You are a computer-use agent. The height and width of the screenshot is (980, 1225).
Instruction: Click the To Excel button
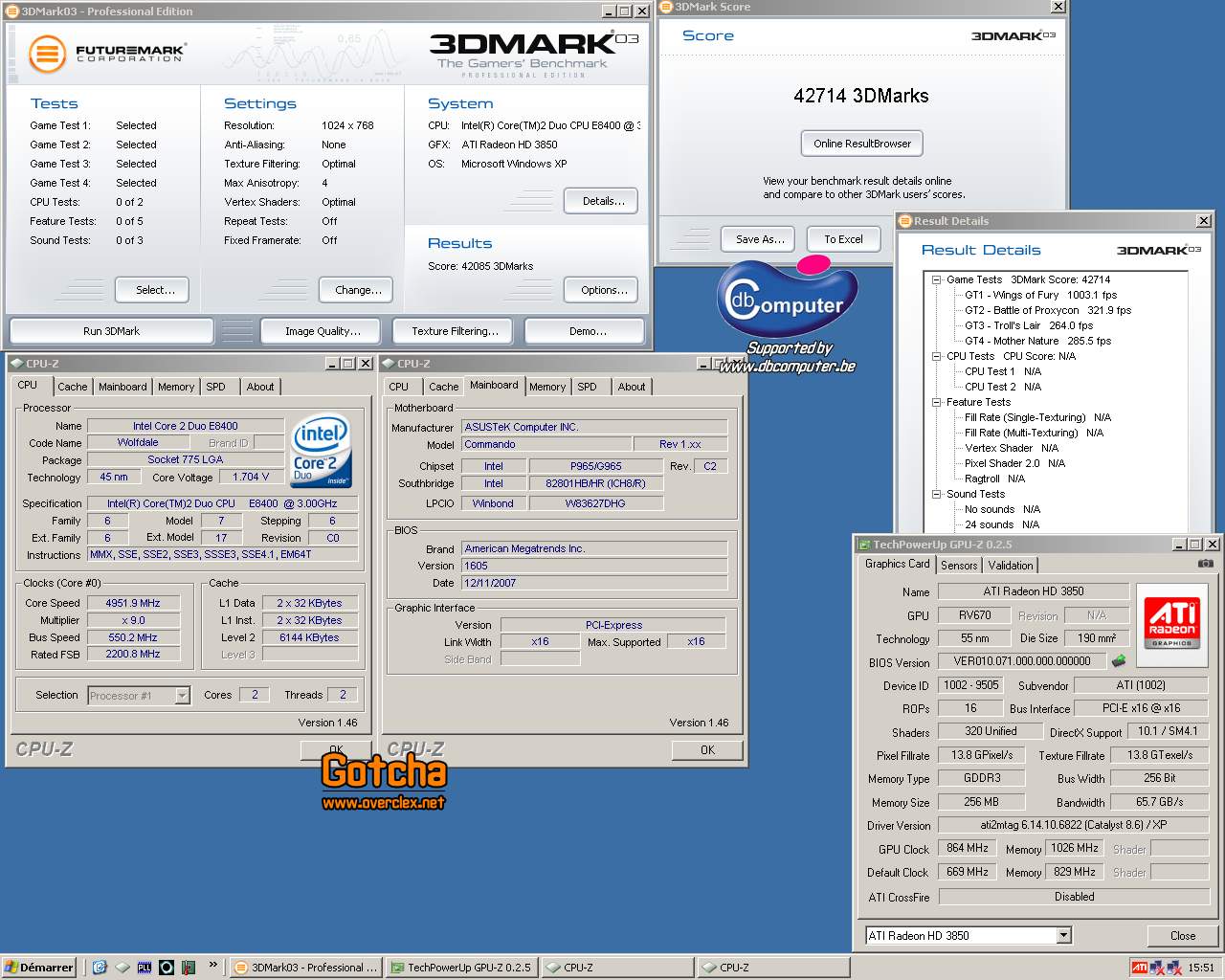coord(843,239)
